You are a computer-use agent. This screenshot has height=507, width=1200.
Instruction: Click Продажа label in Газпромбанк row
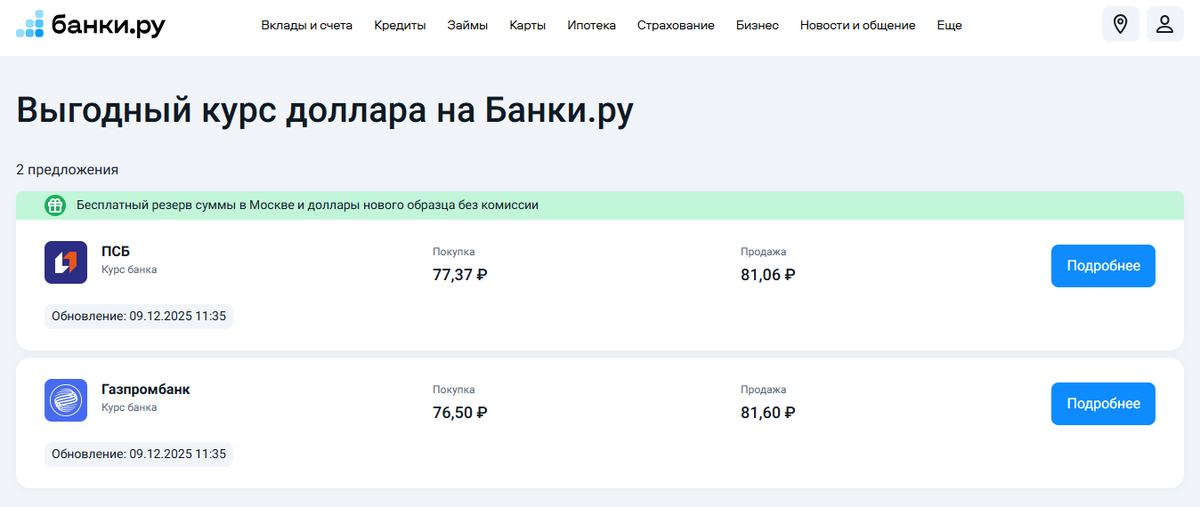(764, 390)
